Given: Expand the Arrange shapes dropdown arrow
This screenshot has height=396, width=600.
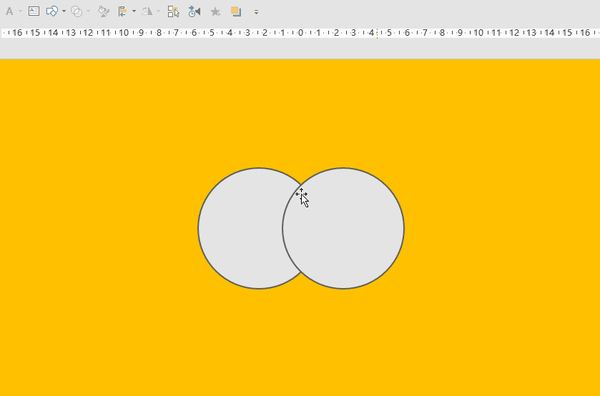Looking at the screenshot, I should coord(64,11).
